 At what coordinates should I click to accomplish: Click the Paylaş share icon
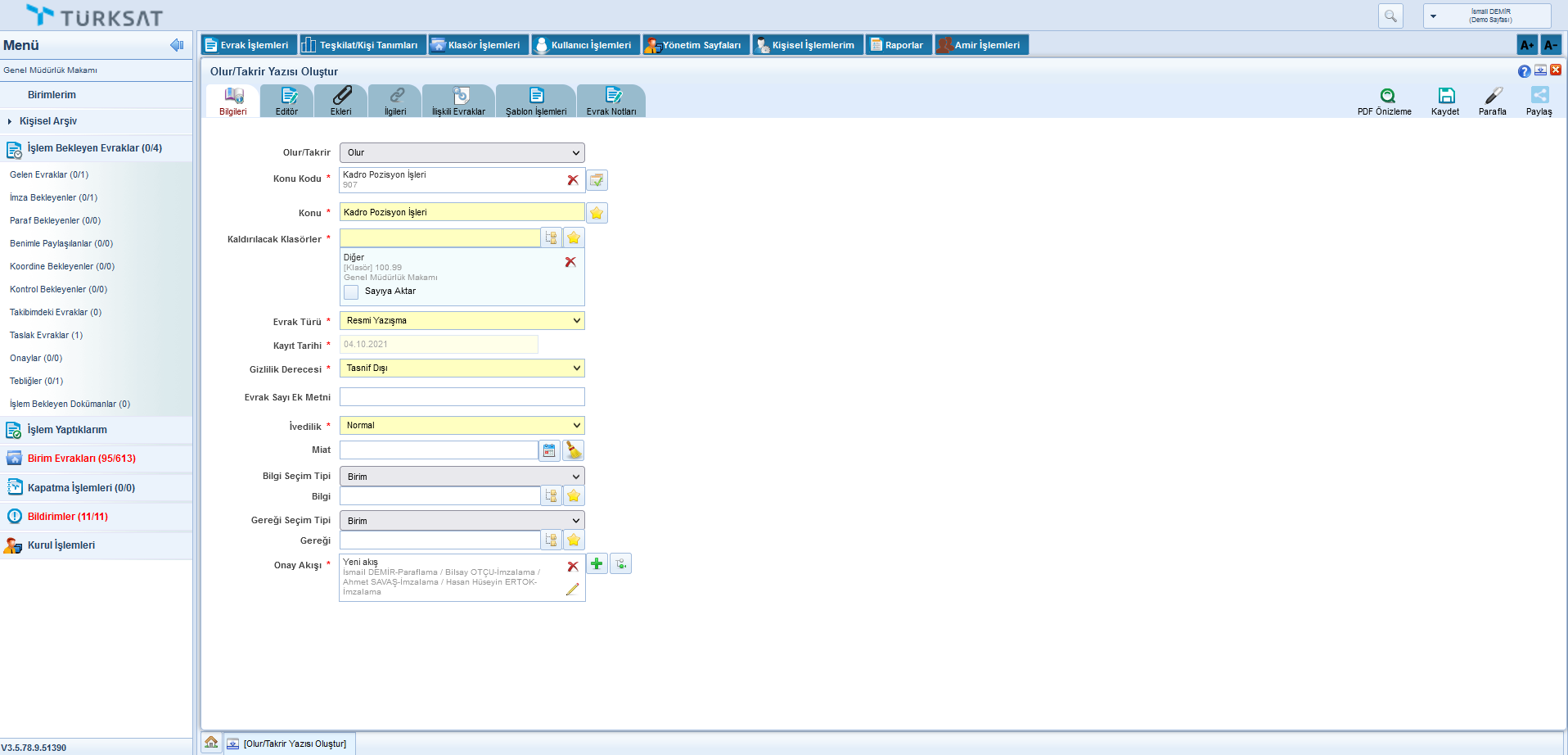coord(1539,96)
